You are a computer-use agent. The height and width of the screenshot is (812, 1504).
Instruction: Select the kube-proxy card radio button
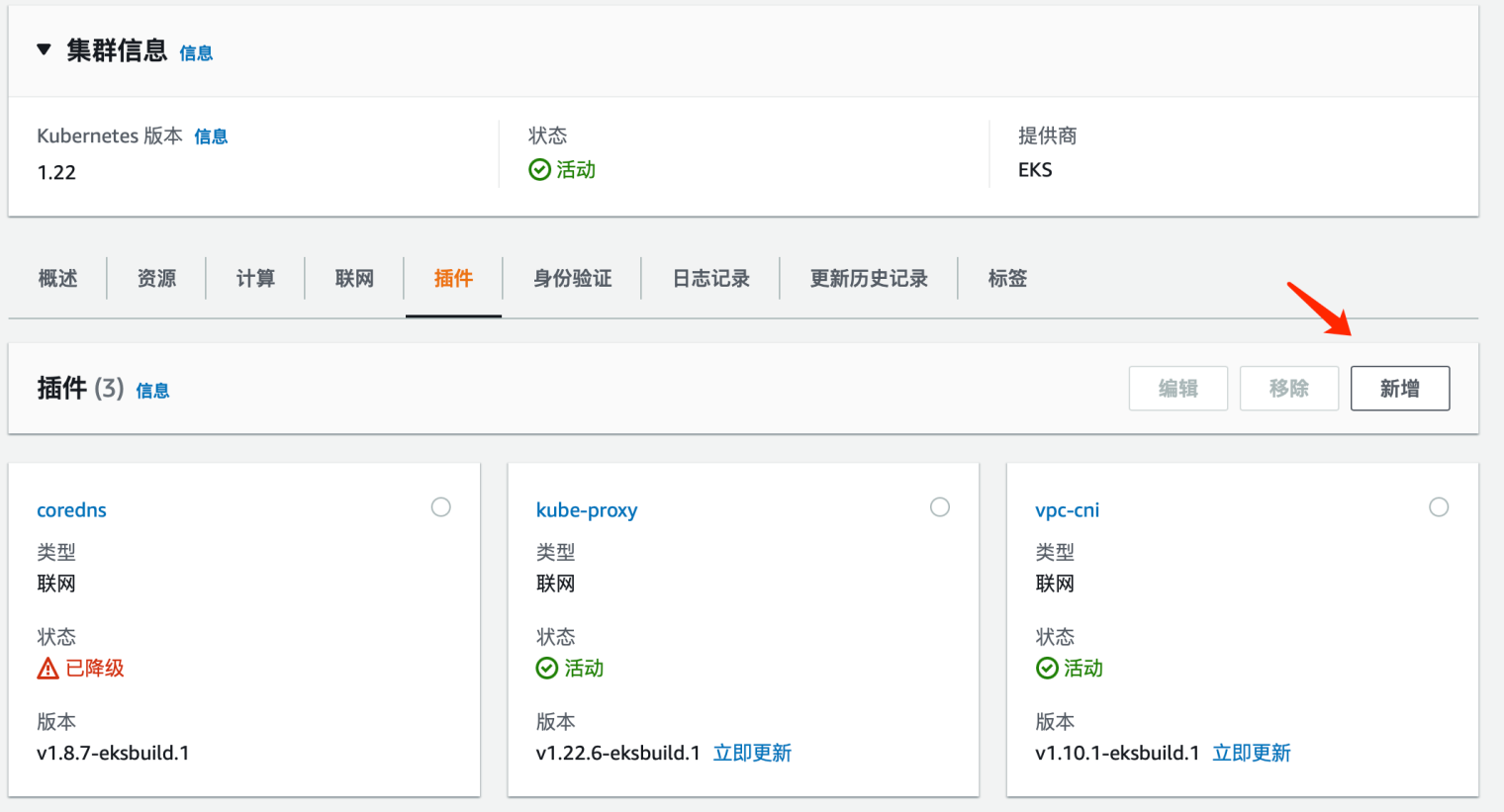pyautogui.click(x=940, y=507)
